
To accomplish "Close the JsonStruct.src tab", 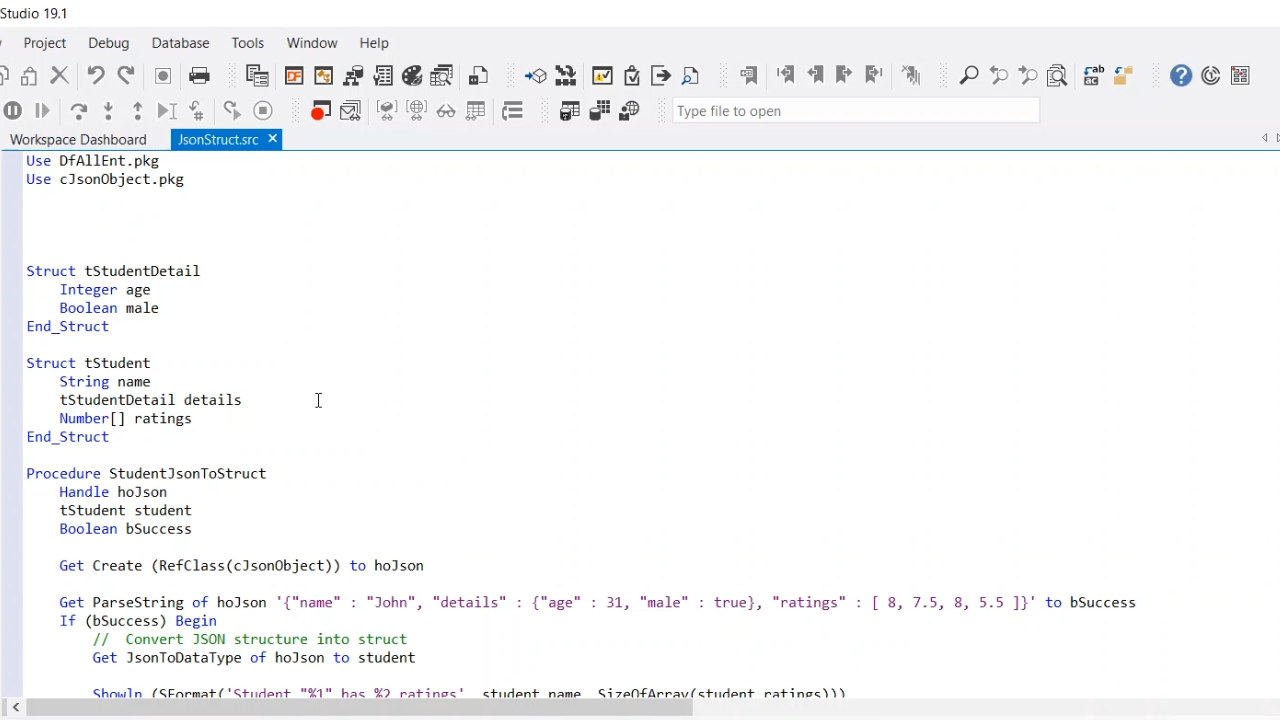I will click(272, 139).
